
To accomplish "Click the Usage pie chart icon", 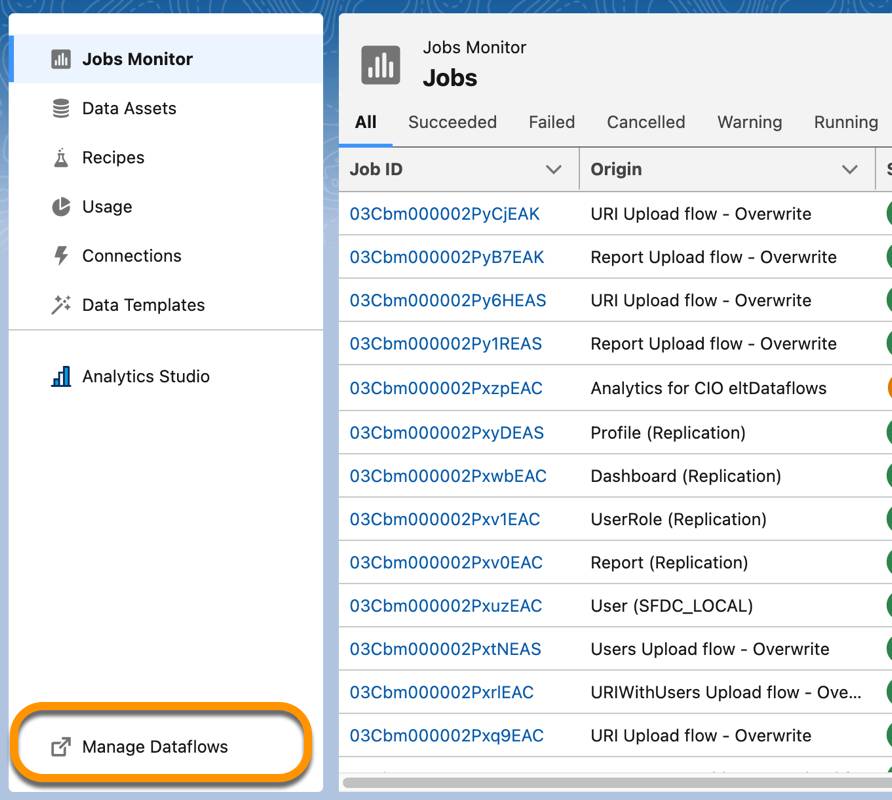I will coord(61,207).
